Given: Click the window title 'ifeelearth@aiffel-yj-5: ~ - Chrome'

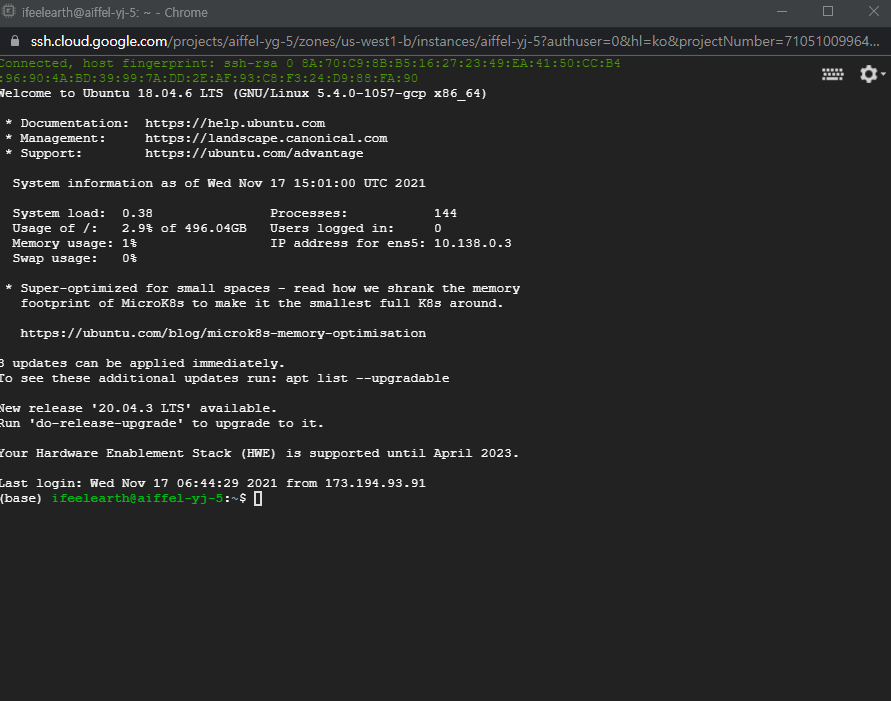Looking at the screenshot, I should coord(114,12).
